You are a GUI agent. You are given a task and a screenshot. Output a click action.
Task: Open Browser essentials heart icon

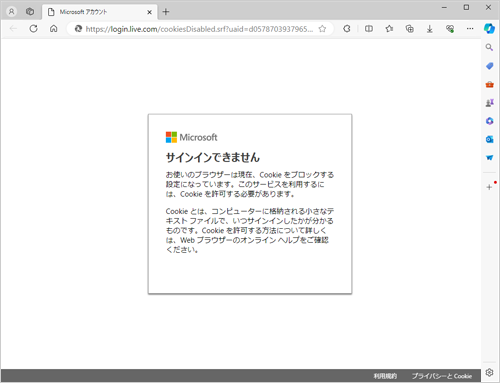coord(450,29)
